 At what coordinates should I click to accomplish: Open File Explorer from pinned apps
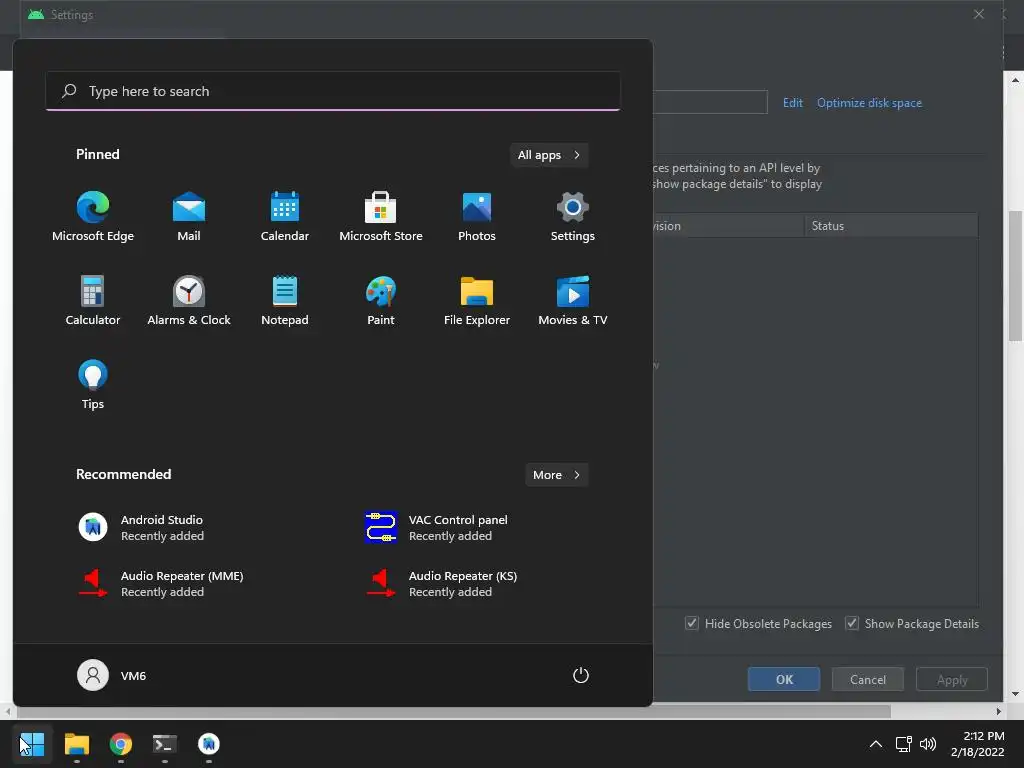[x=477, y=300]
